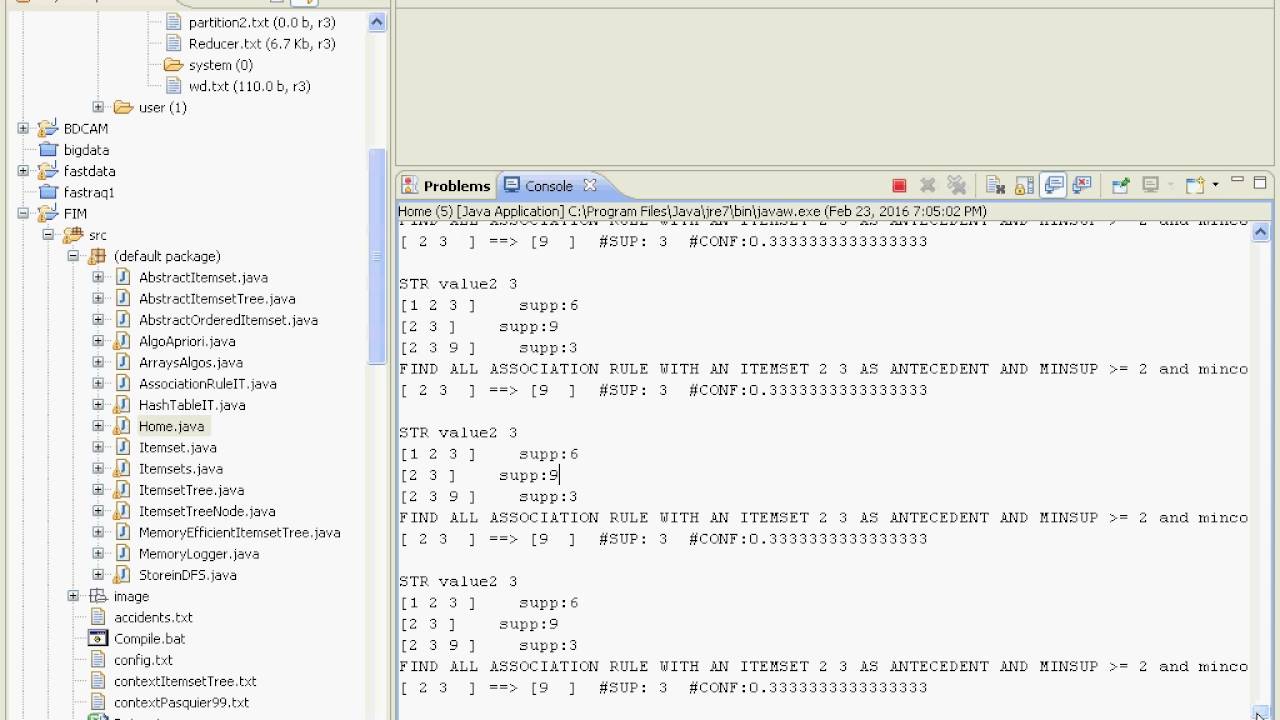
Task: Click the Problems view icon
Action: pos(409,185)
